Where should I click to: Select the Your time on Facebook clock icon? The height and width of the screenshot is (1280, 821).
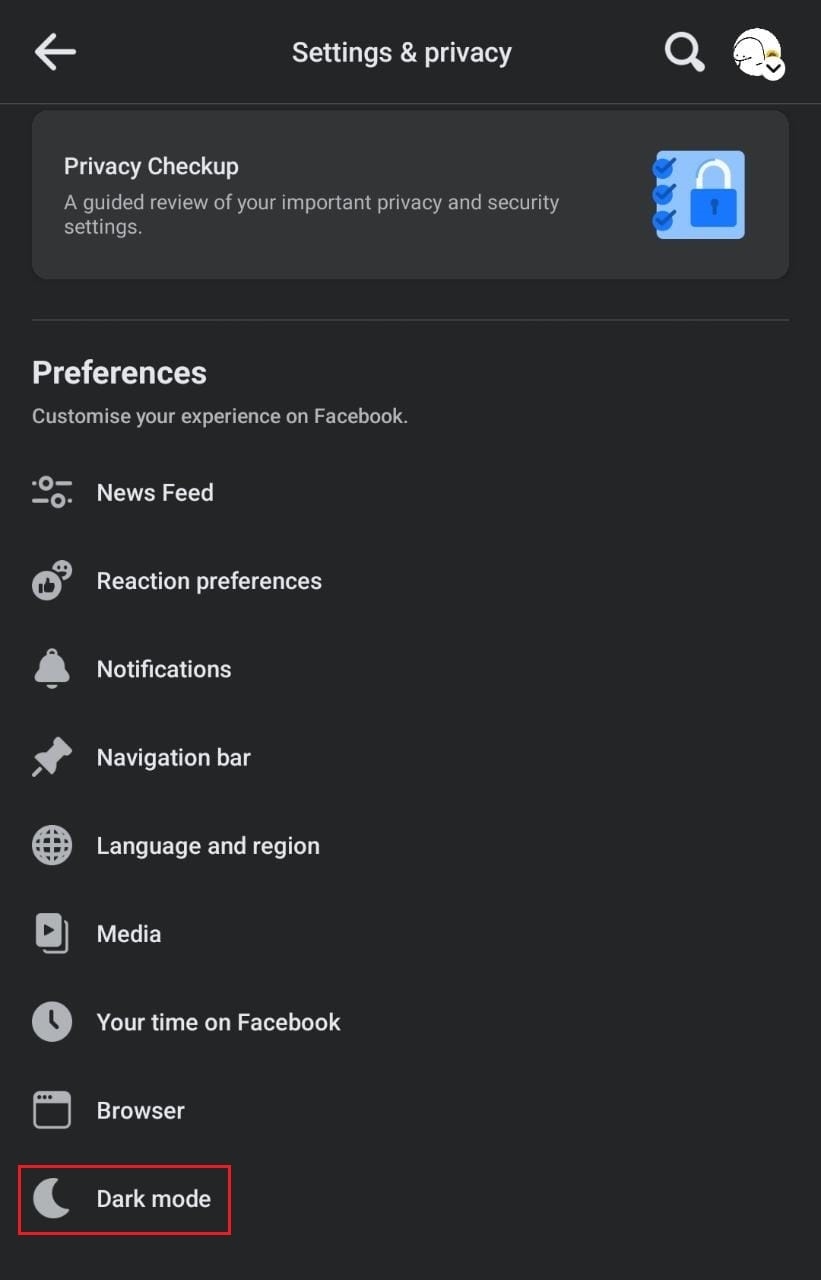(51, 1021)
